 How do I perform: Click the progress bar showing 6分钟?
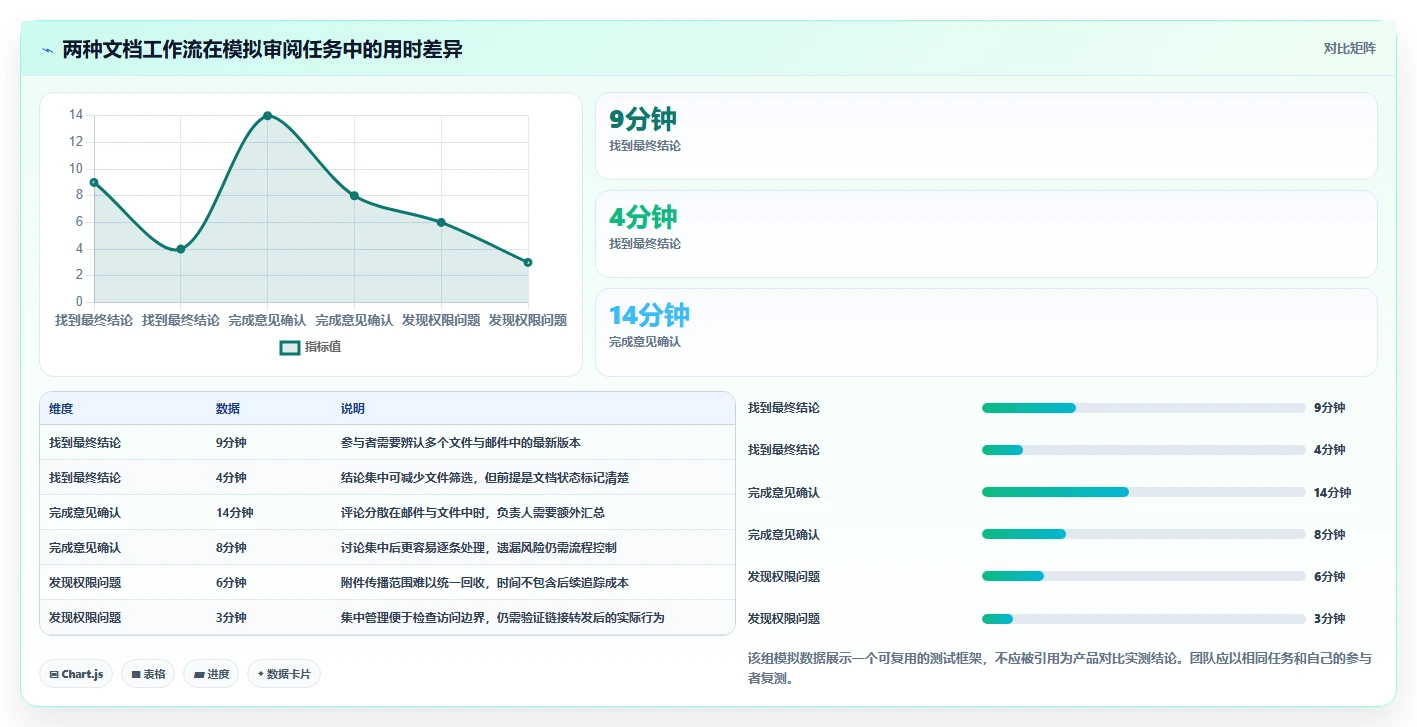point(1144,576)
